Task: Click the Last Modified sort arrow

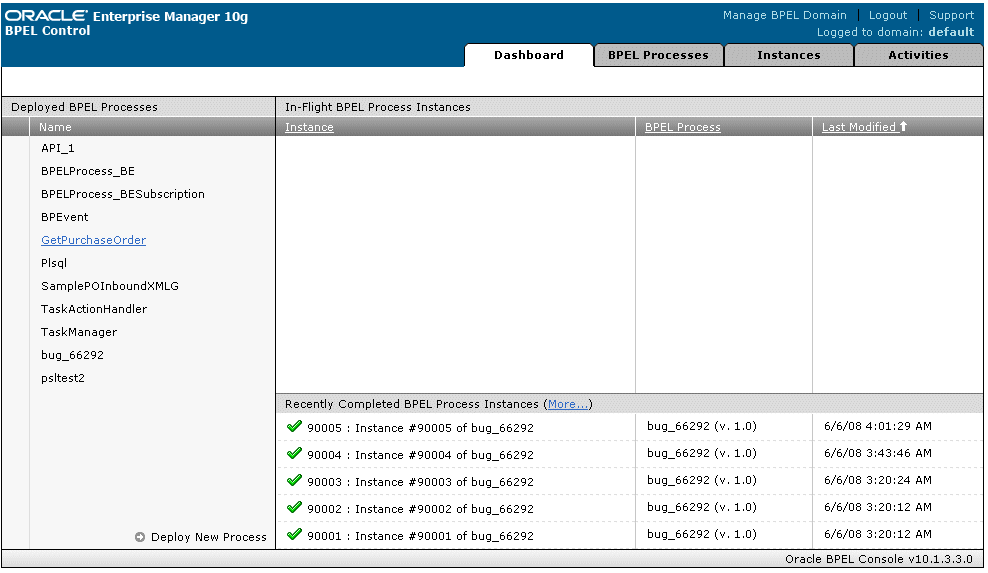Action: [x=903, y=127]
